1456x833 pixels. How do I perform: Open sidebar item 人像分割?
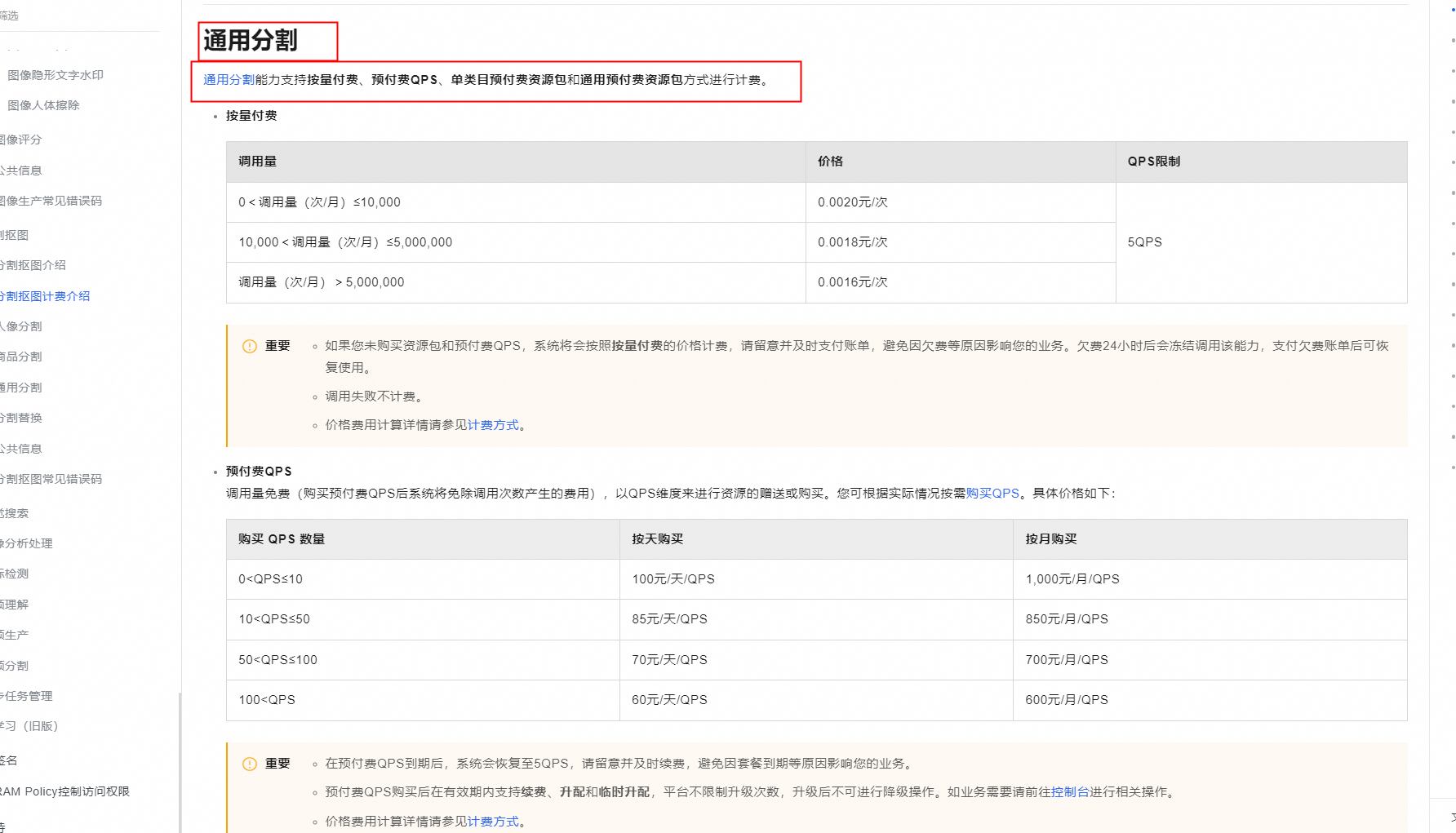tap(21, 326)
